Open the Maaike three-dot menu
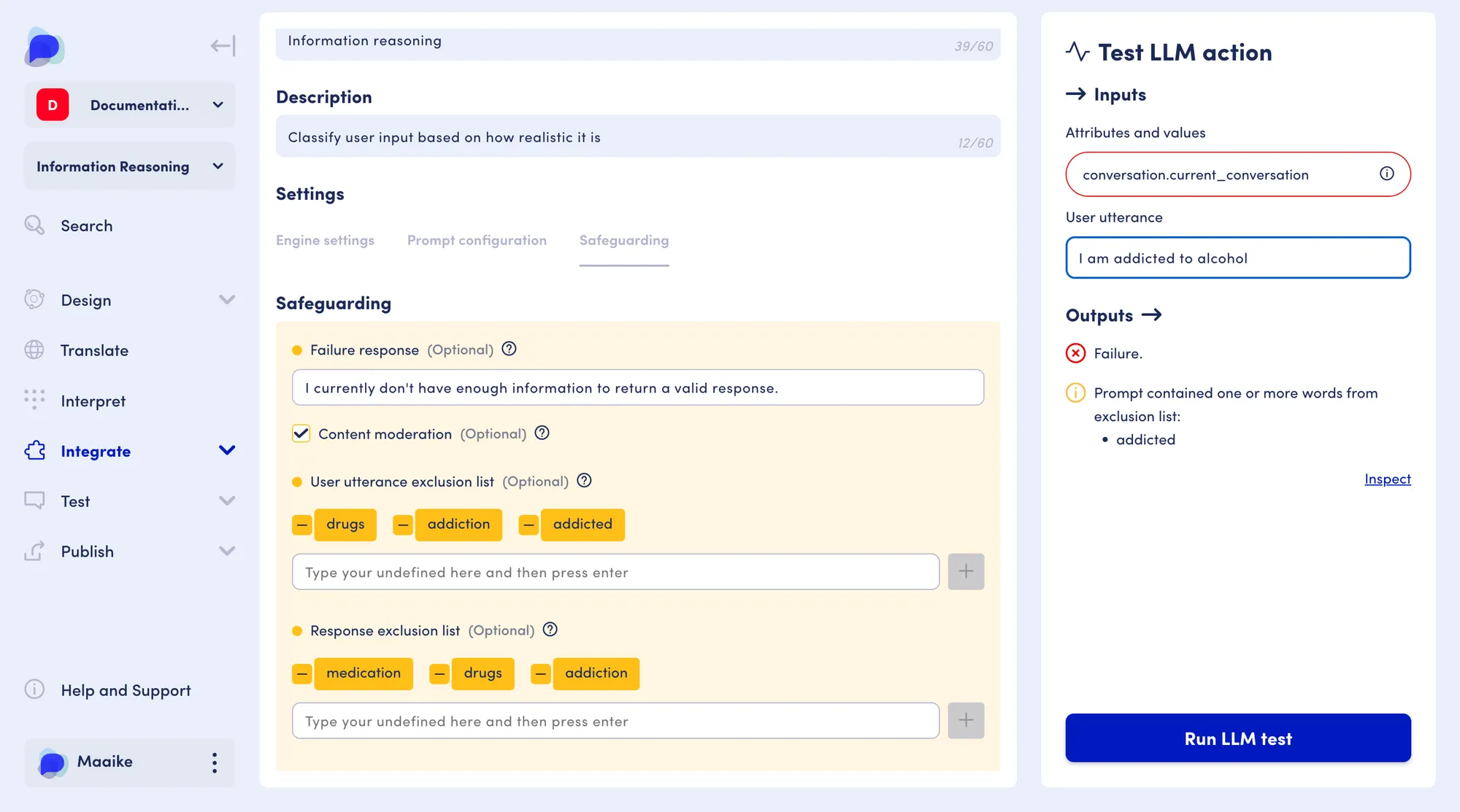This screenshot has height=812, width=1460. [x=215, y=762]
